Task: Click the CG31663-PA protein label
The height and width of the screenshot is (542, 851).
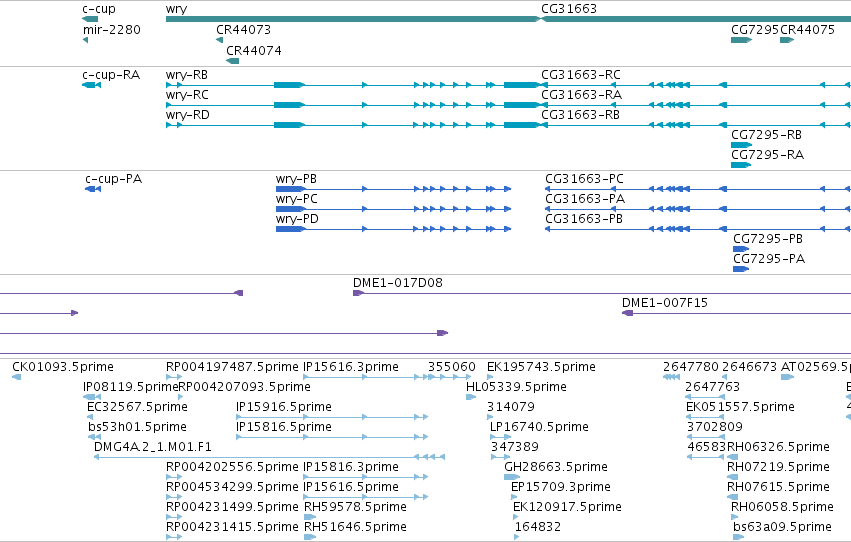Action: (585, 199)
